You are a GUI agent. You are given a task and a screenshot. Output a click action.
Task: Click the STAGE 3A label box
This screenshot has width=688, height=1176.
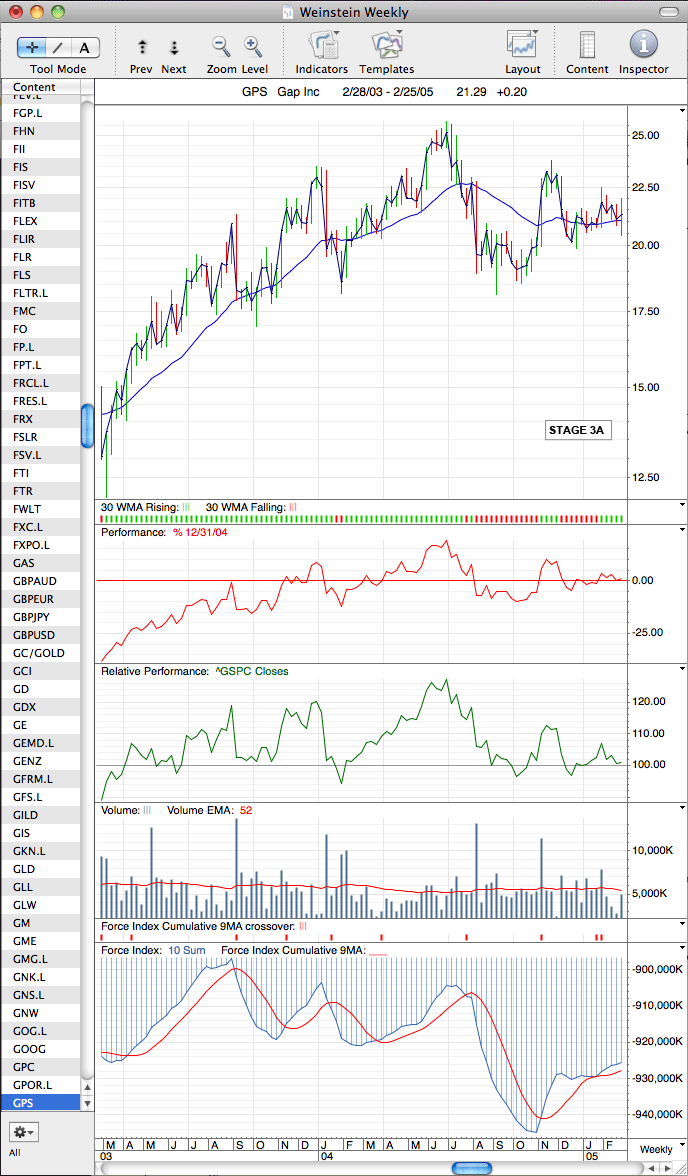click(576, 430)
